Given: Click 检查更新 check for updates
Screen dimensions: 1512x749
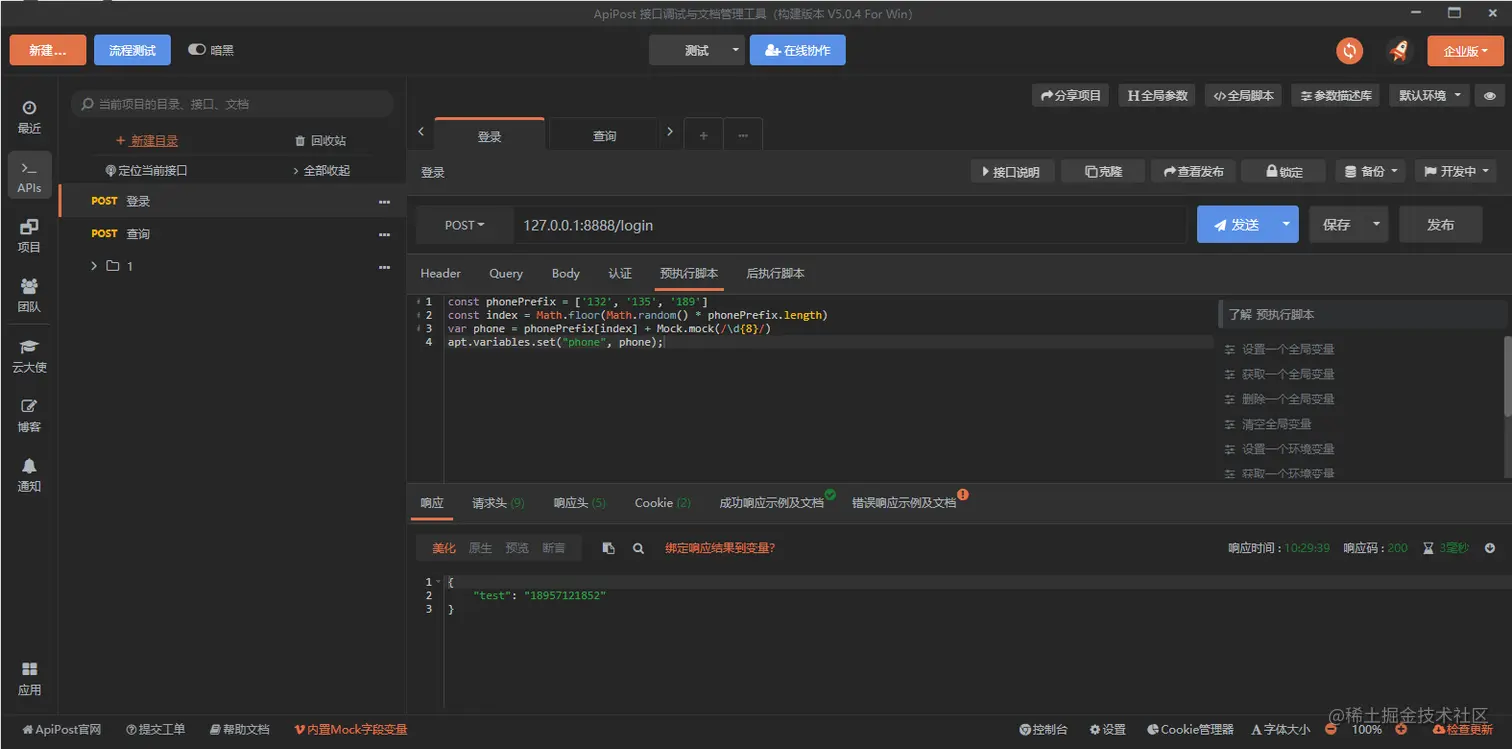Looking at the screenshot, I should click(x=1462, y=730).
